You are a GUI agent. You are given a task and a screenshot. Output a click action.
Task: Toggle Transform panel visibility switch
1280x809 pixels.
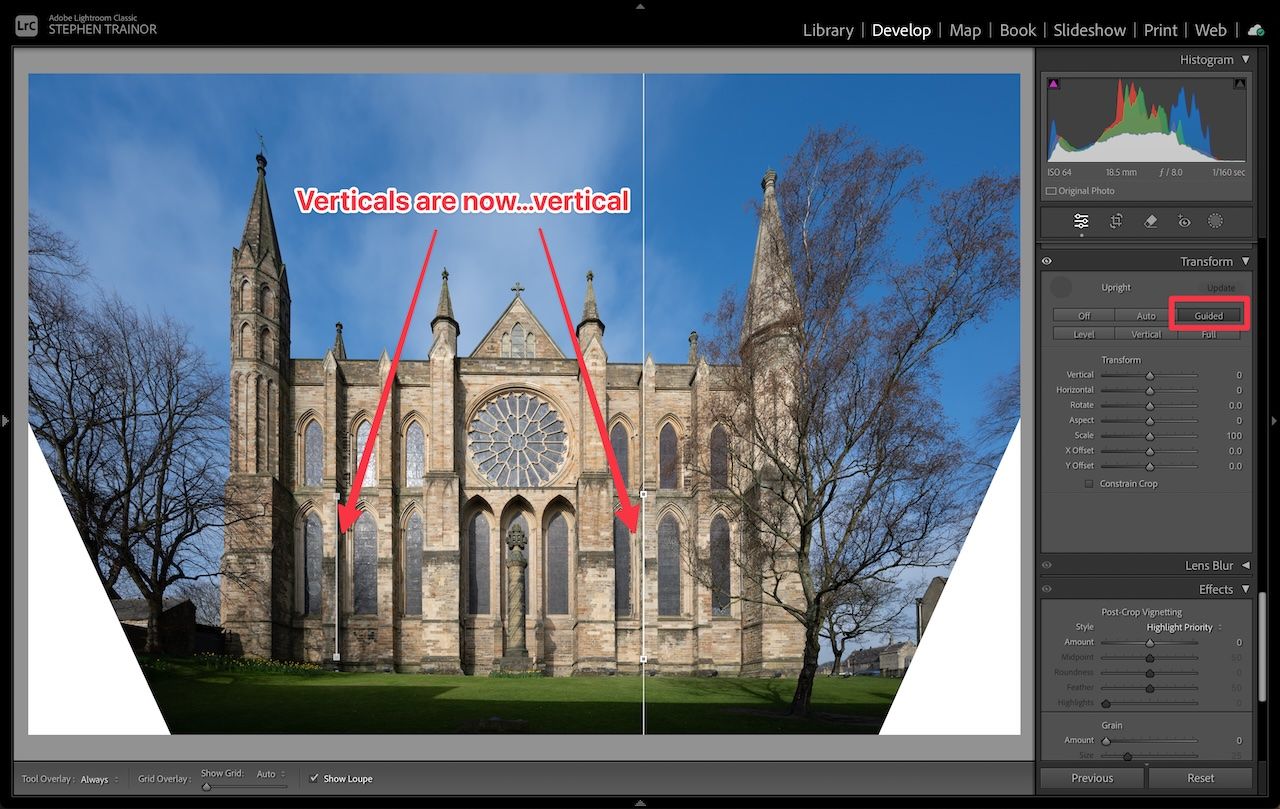[1046, 261]
